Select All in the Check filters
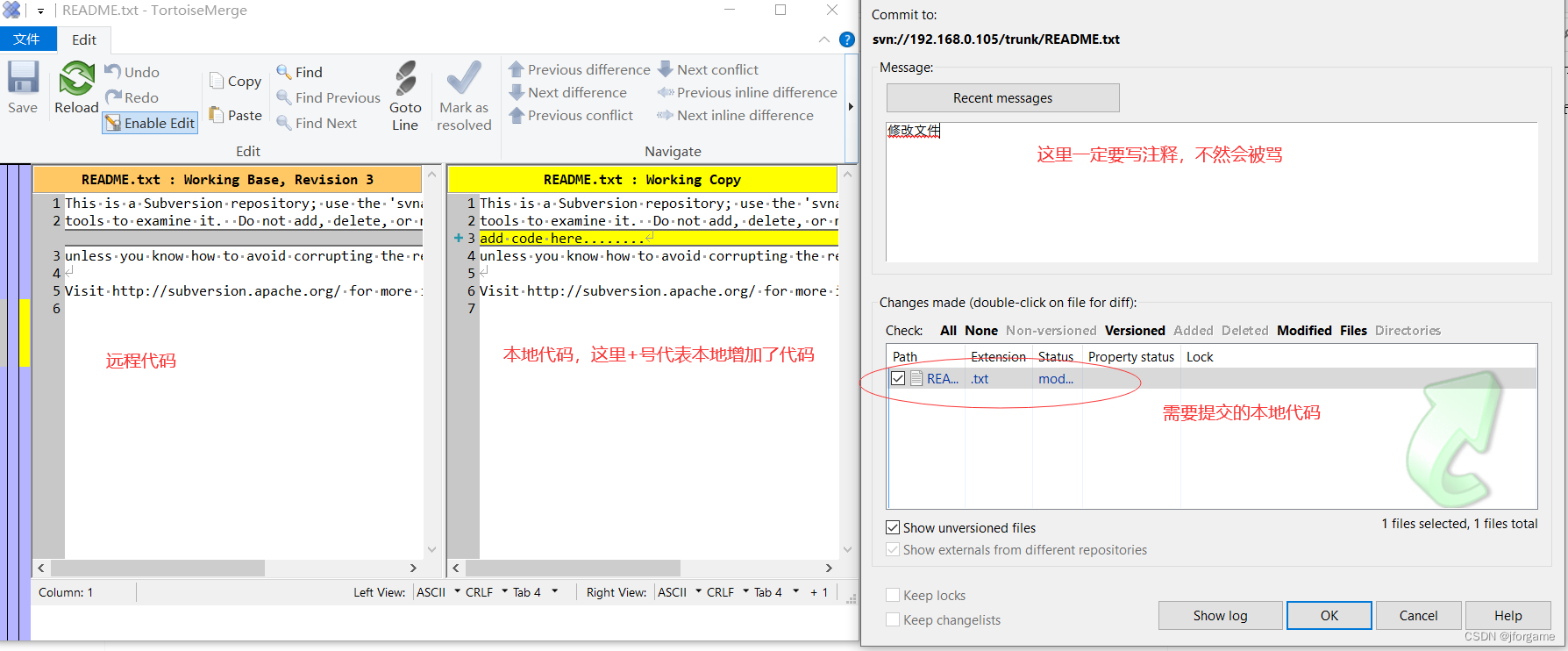This screenshot has width=1568, height=651. (948, 331)
